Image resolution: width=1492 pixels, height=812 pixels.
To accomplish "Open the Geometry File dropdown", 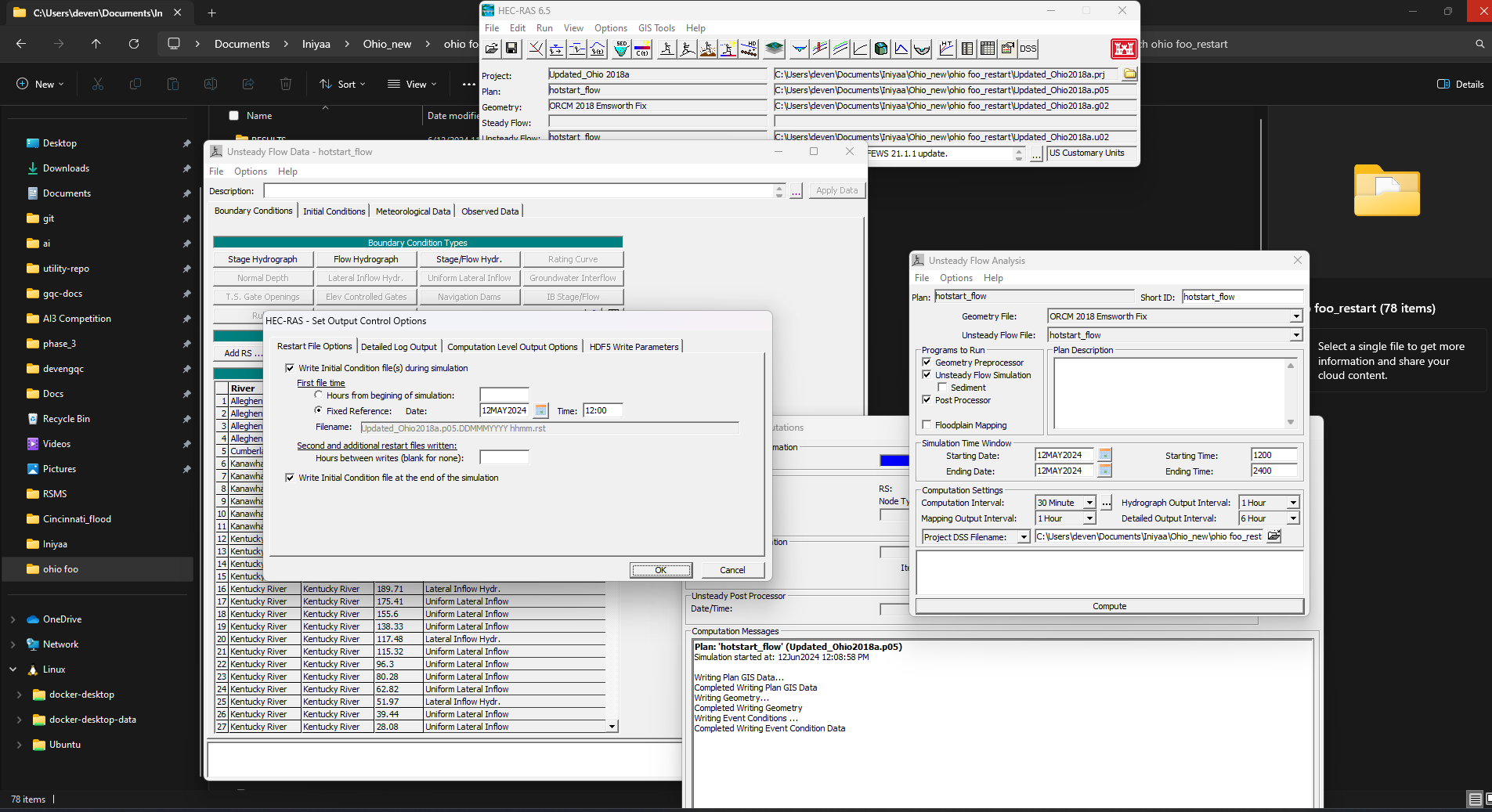I will point(1296,316).
